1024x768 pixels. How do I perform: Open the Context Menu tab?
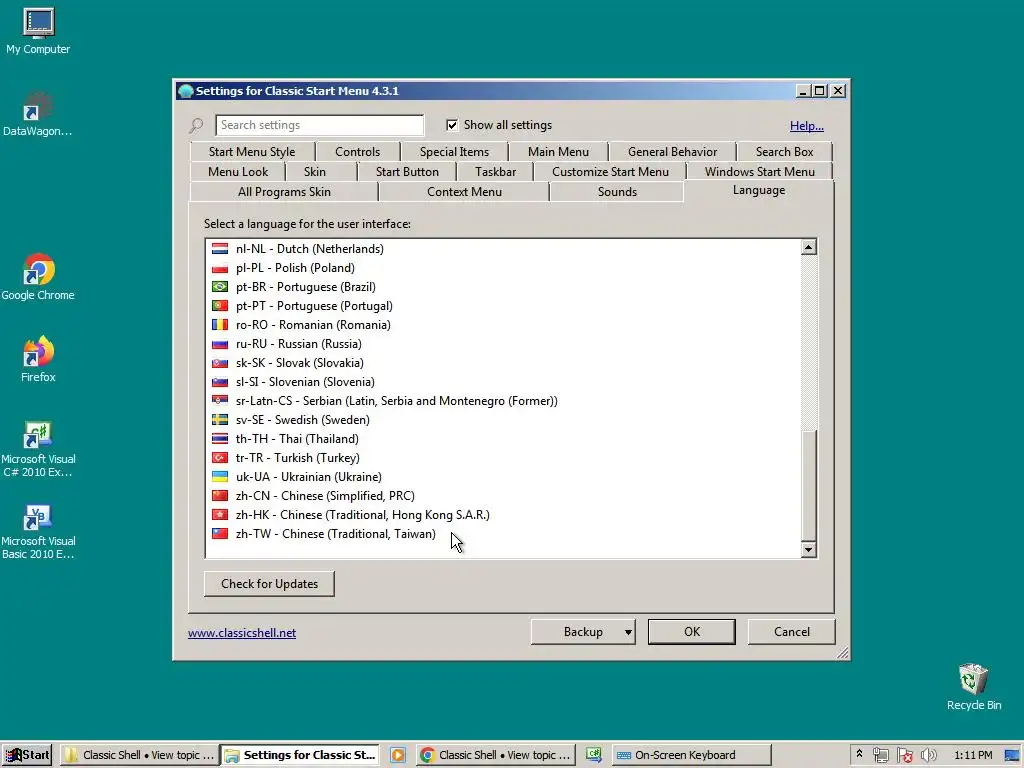pyautogui.click(x=464, y=192)
